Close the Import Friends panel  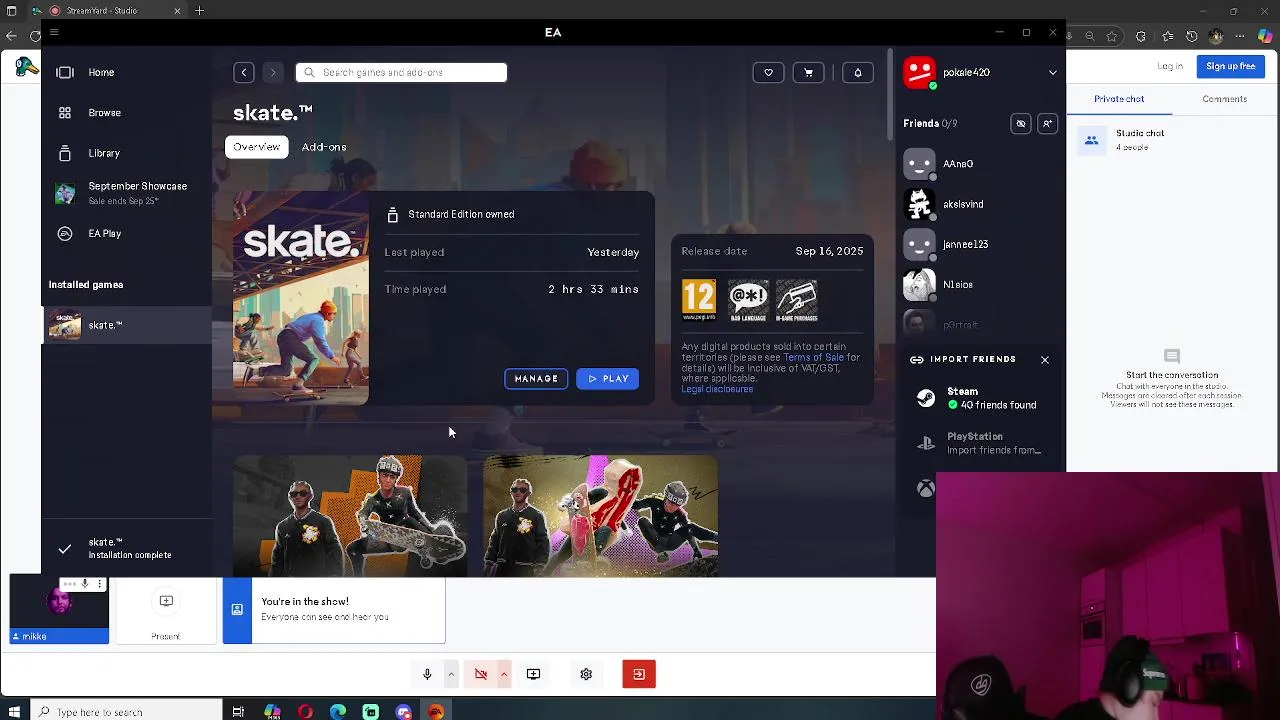(x=1045, y=359)
